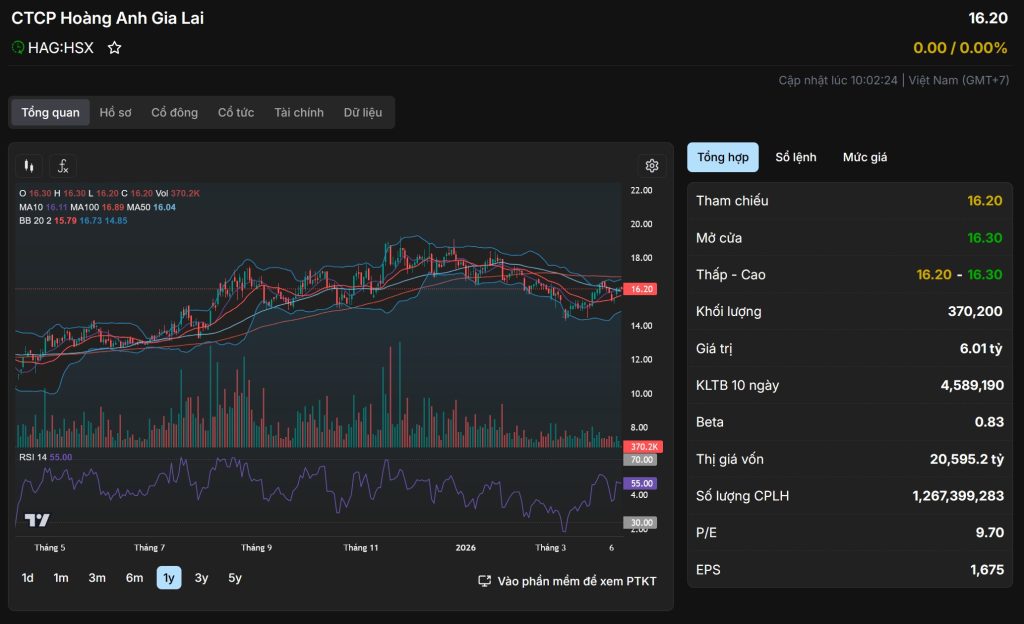This screenshot has width=1024, height=624.
Task: Click the green HAG:HSX status icon
Action: tap(18, 47)
